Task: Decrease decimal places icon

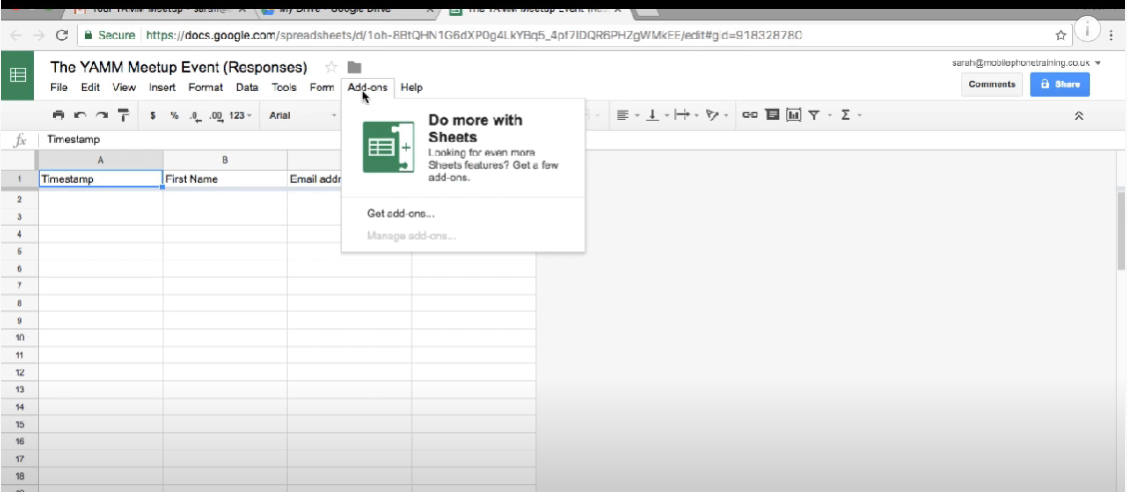Action: [x=195, y=116]
